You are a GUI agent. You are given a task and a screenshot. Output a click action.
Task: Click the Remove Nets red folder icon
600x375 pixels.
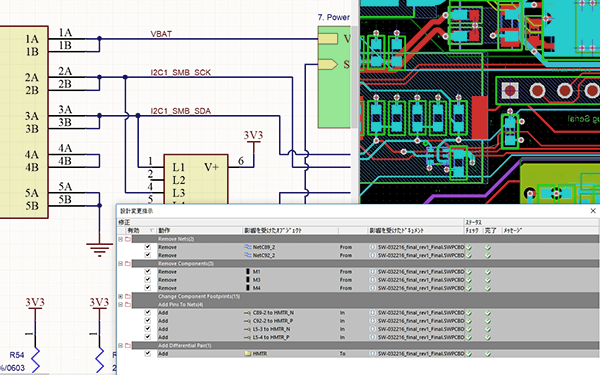point(128,239)
